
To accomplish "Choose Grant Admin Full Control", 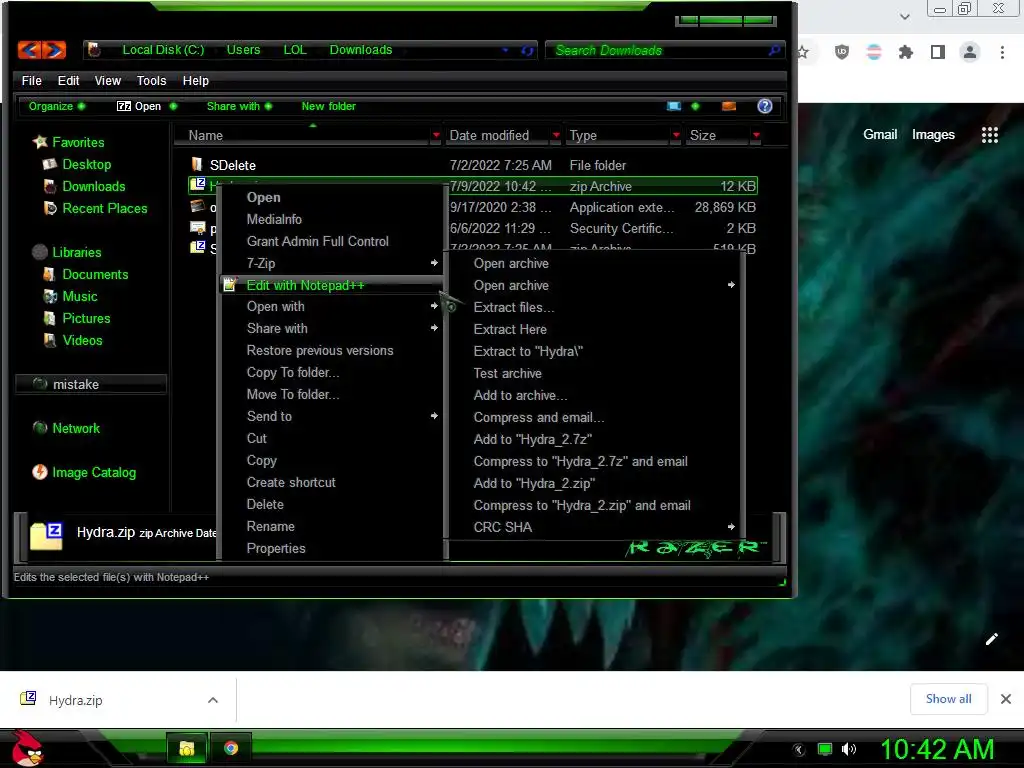I will (332, 242).
